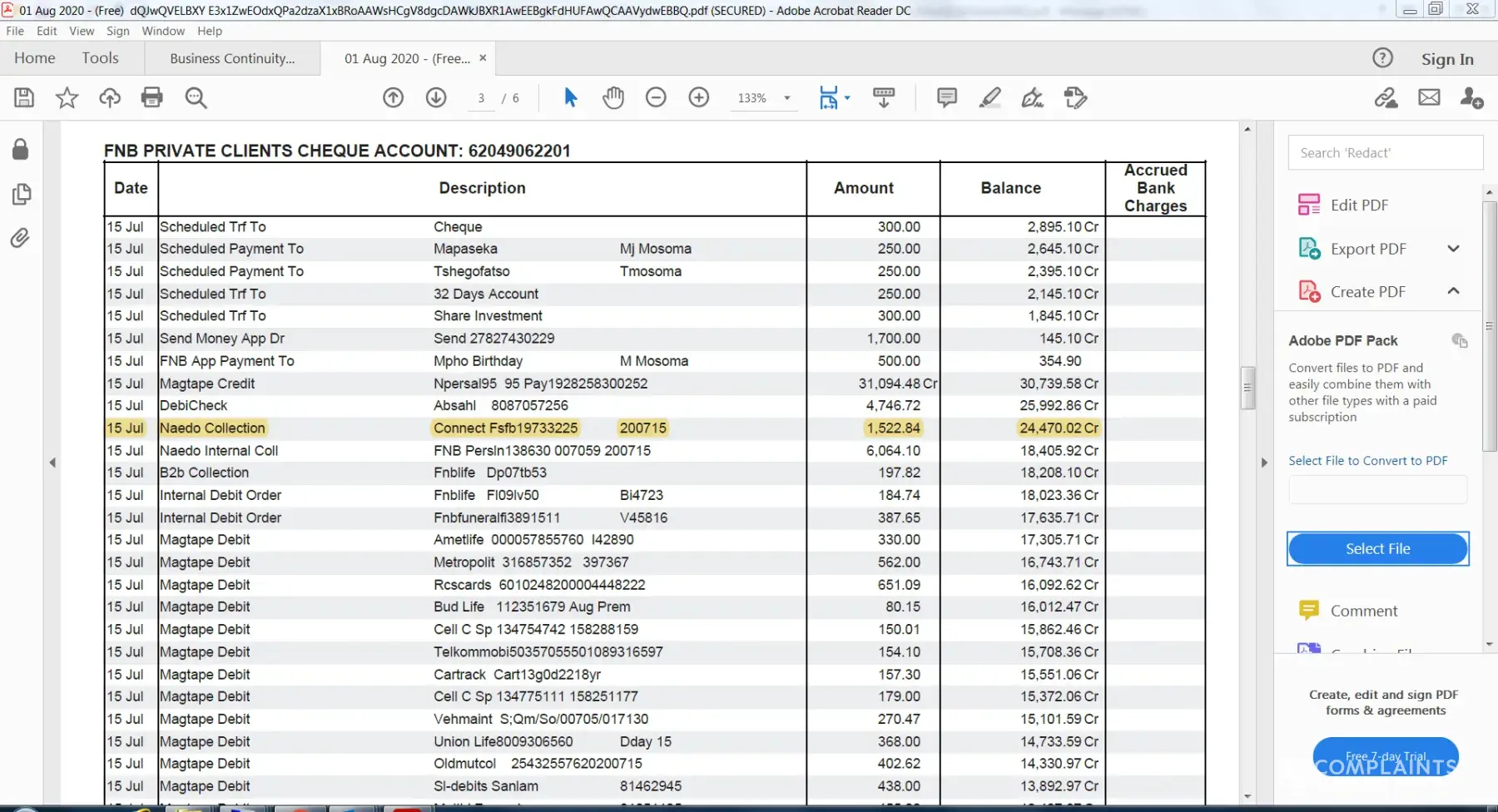Image resolution: width=1498 pixels, height=812 pixels.
Task: Select the highlighter pen tool
Action: [990, 98]
